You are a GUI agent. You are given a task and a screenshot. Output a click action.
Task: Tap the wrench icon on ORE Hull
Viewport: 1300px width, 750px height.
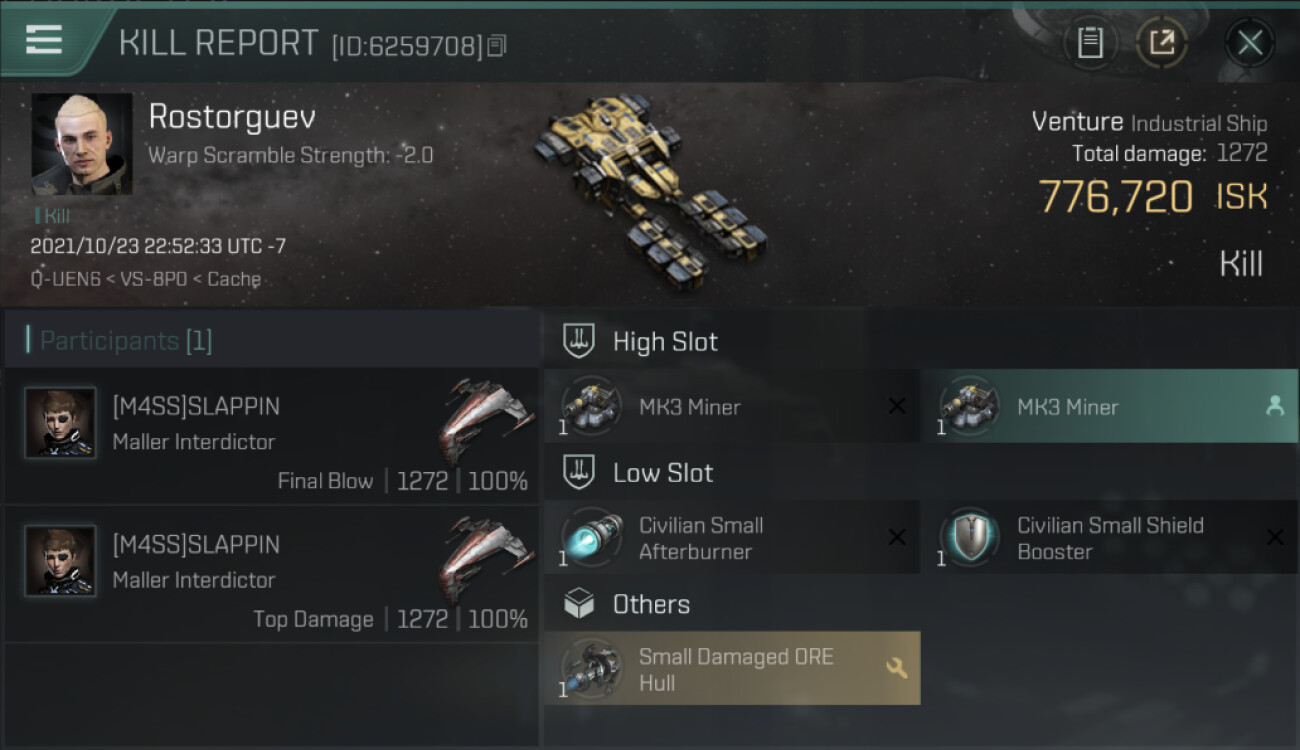(896, 668)
